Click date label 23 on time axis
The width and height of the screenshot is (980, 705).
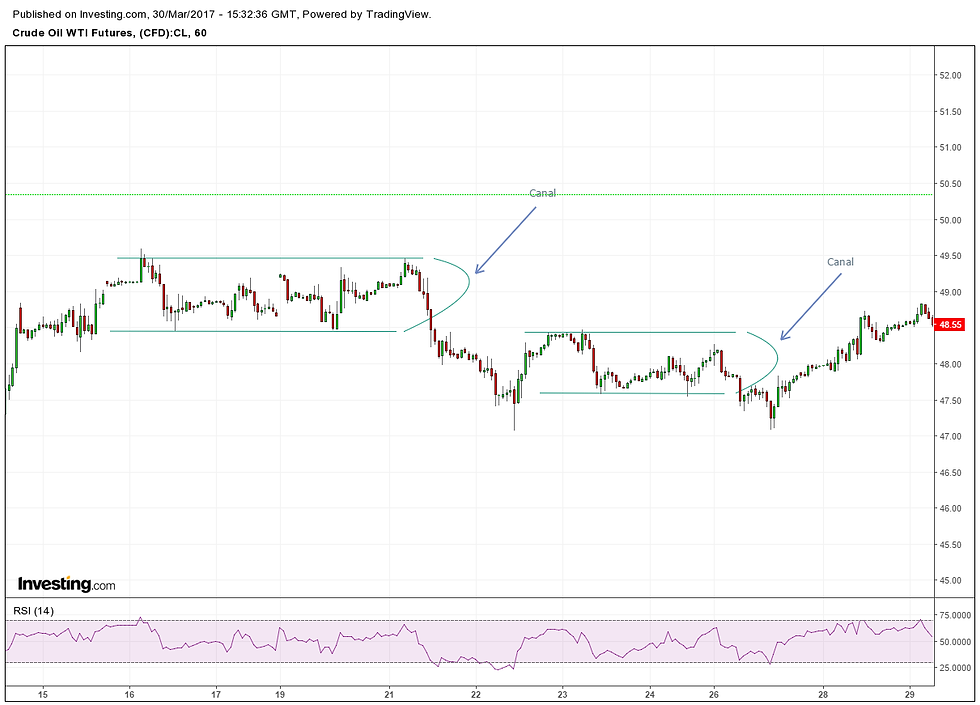point(562,694)
